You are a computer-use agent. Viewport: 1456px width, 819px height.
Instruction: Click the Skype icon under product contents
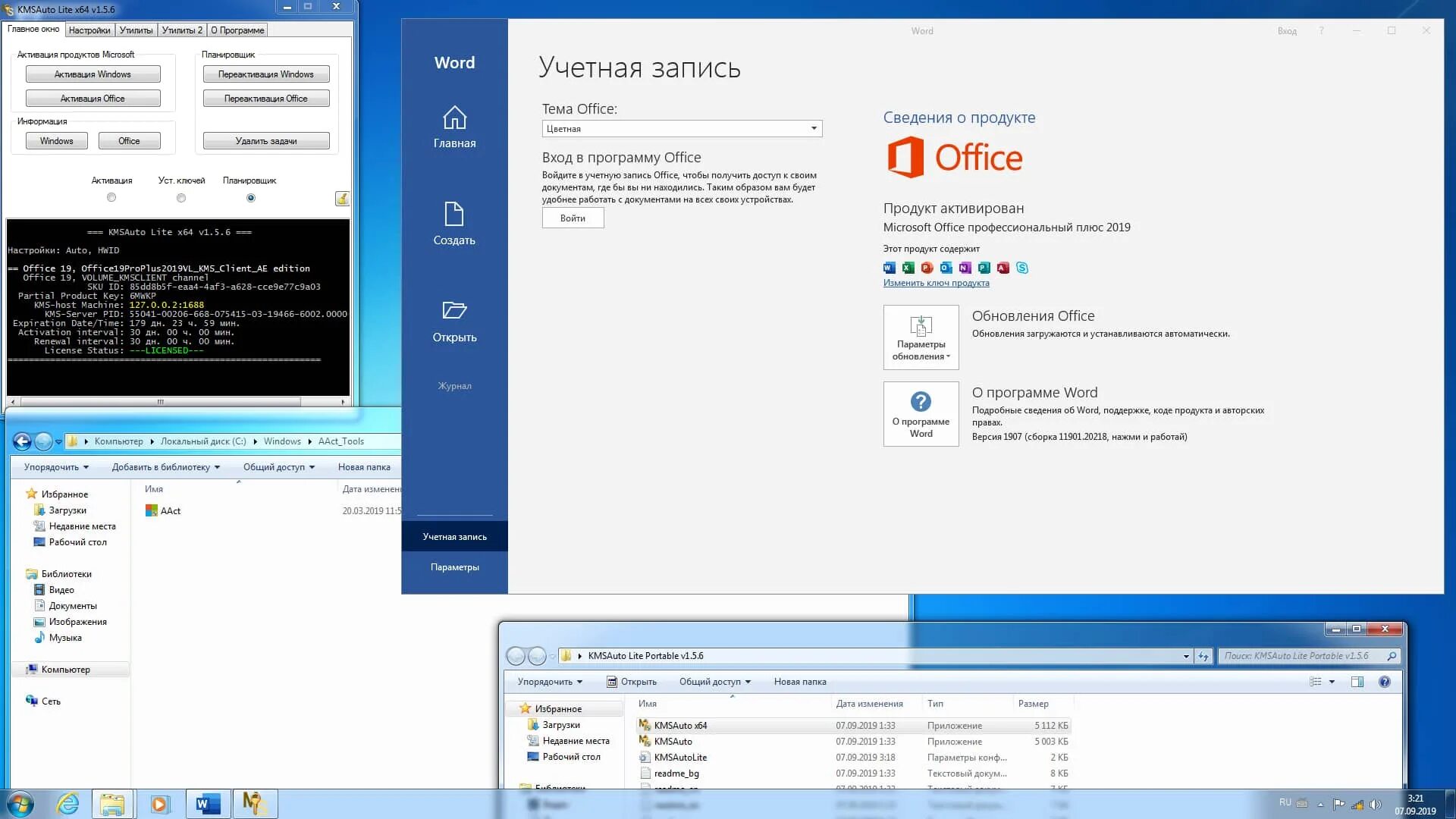click(1022, 268)
